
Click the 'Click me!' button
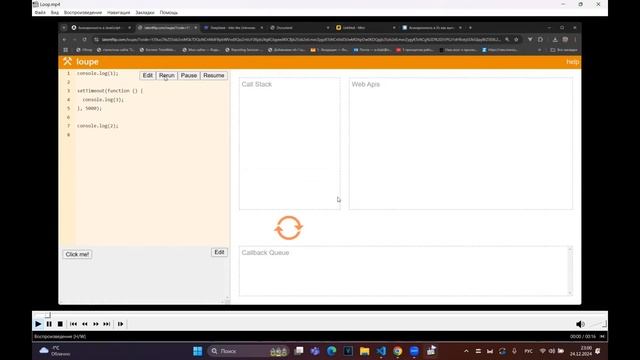tap(77, 254)
